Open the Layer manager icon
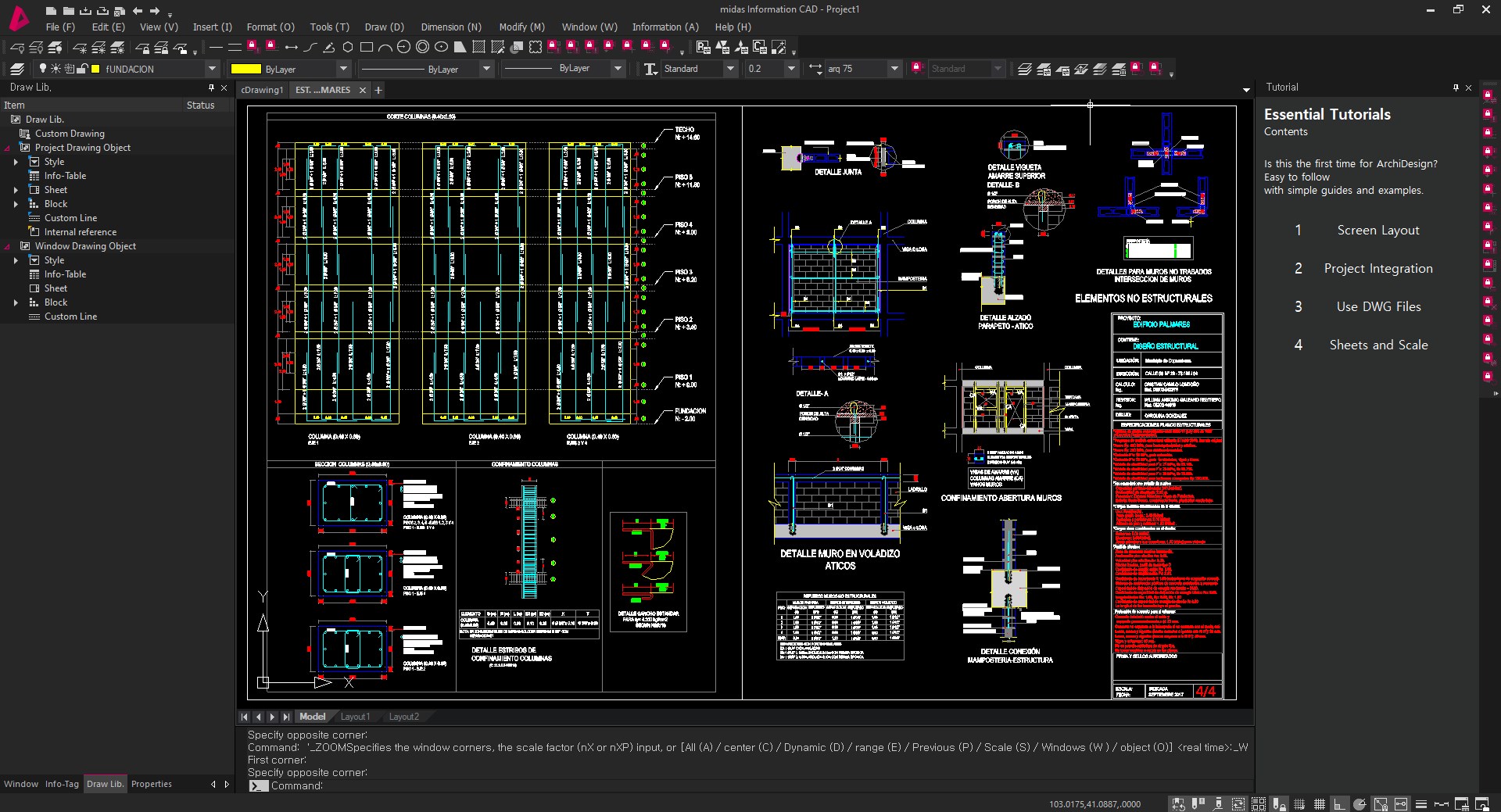The image size is (1501, 812). click(17, 69)
